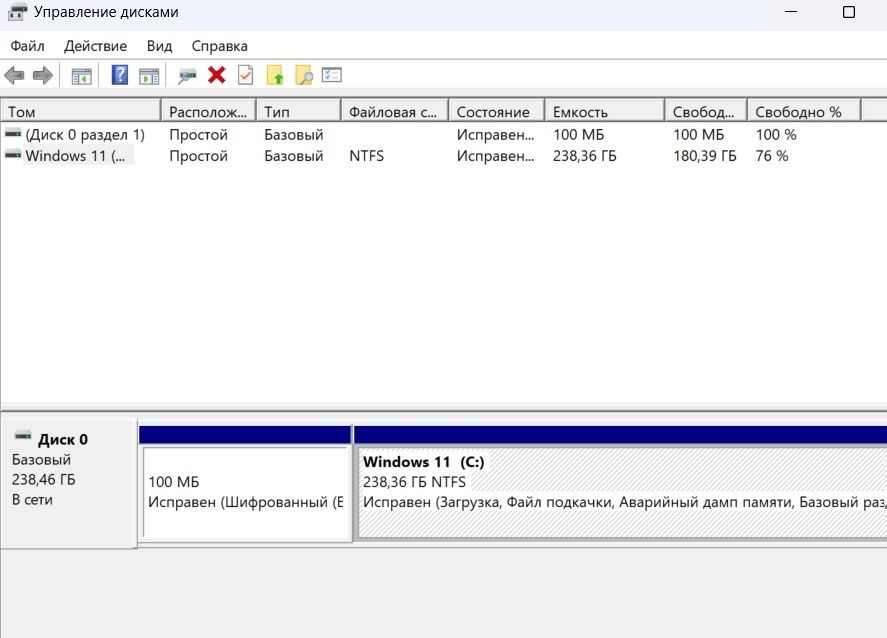Toggle the console tree pane icon

tap(81, 75)
